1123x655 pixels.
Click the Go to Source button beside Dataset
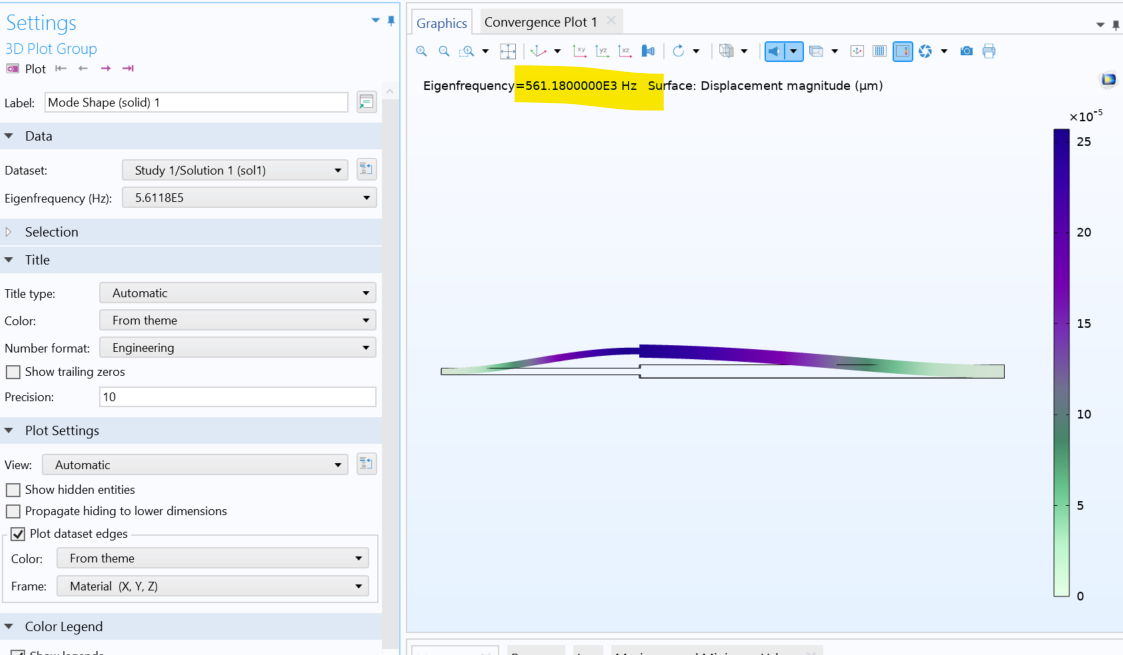coord(366,170)
